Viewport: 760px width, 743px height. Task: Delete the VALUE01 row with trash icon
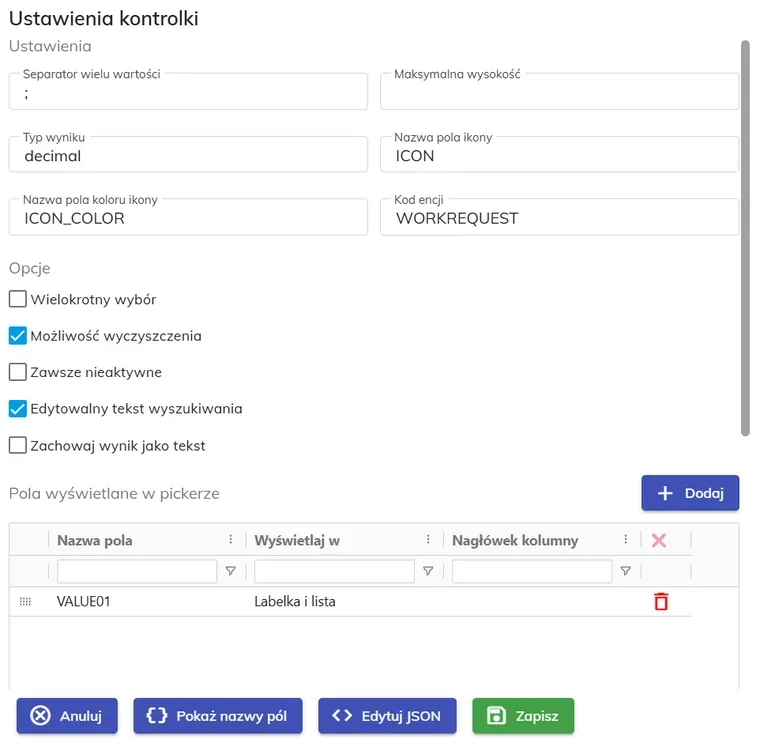661,601
